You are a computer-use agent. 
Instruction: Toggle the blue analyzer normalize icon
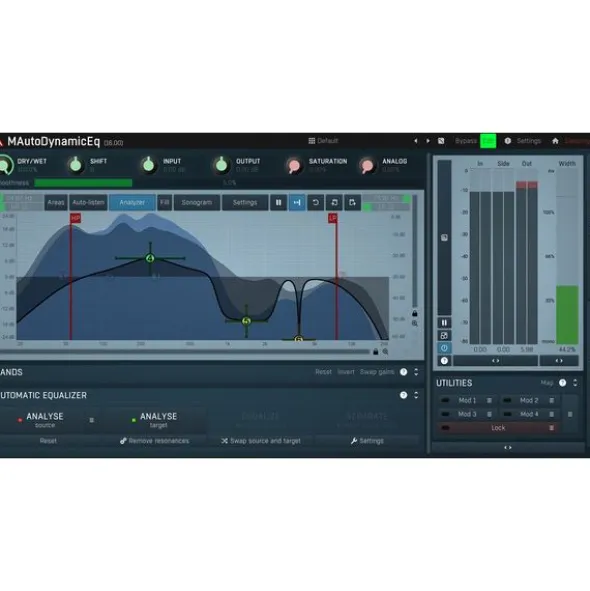[x=297, y=202]
